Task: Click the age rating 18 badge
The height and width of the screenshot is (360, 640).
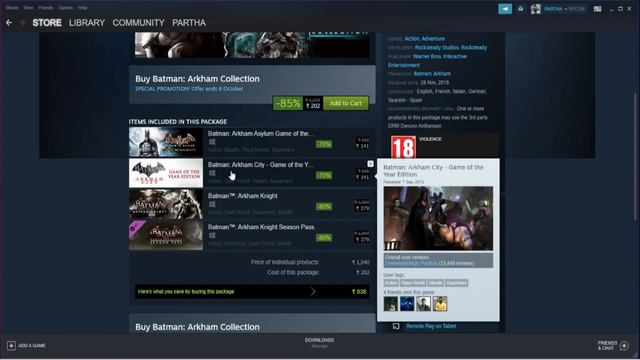Action: pyautogui.click(x=403, y=147)
